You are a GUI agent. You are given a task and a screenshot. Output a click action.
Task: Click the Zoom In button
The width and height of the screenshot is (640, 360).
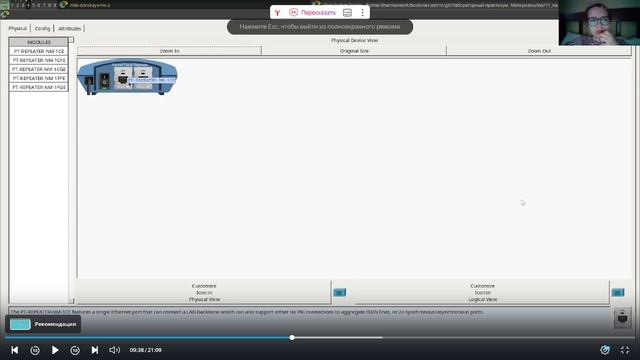click(x=169, y=51)
